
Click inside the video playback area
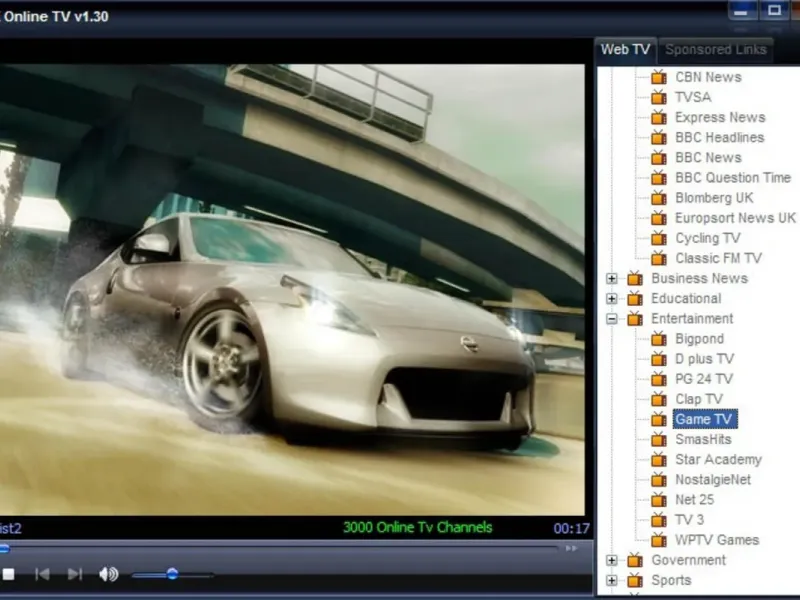pyautogui.click(x=292, y=289)
